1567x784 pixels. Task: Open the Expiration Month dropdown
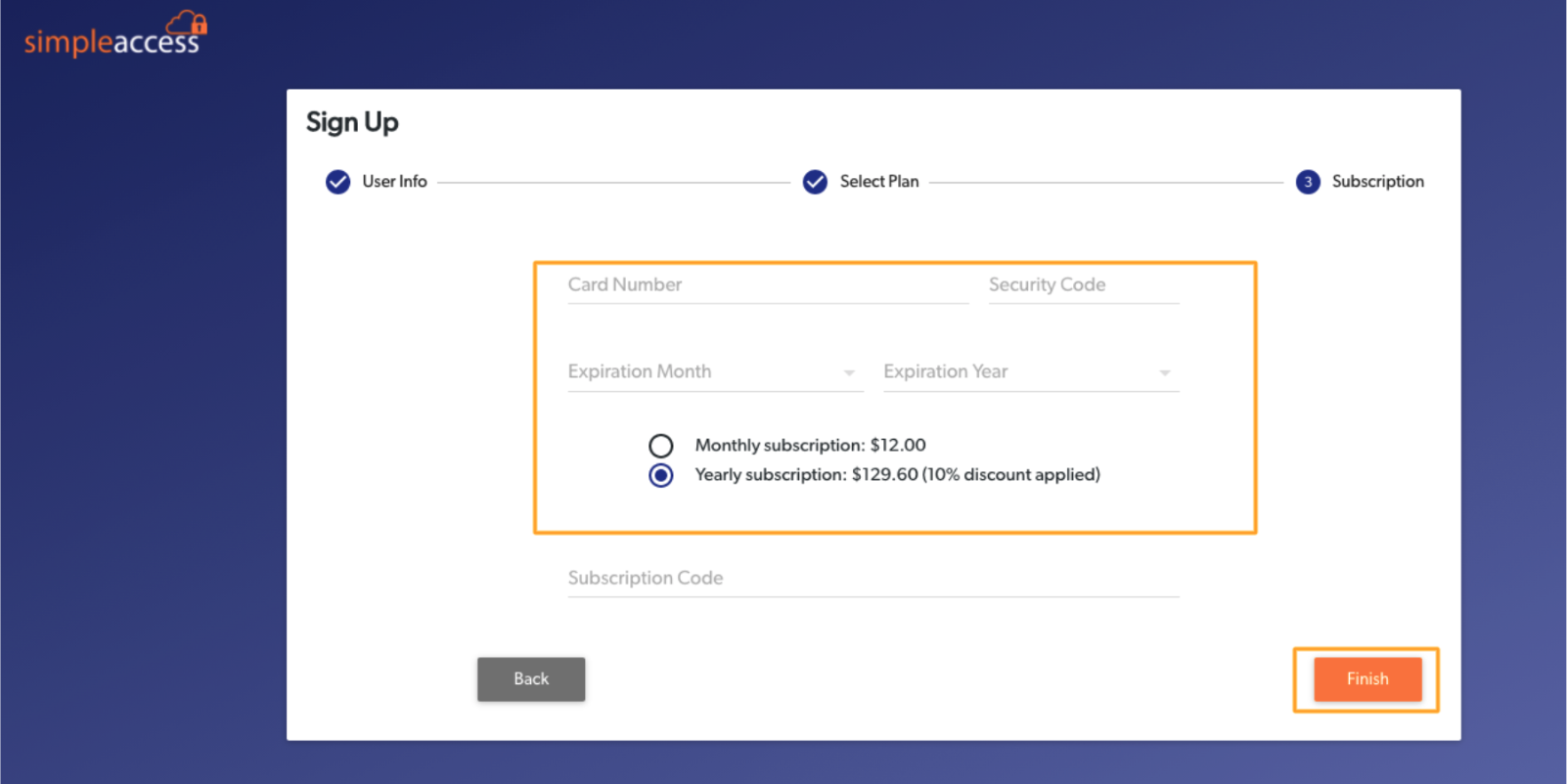pyautogui.click(x=715, y=372)
